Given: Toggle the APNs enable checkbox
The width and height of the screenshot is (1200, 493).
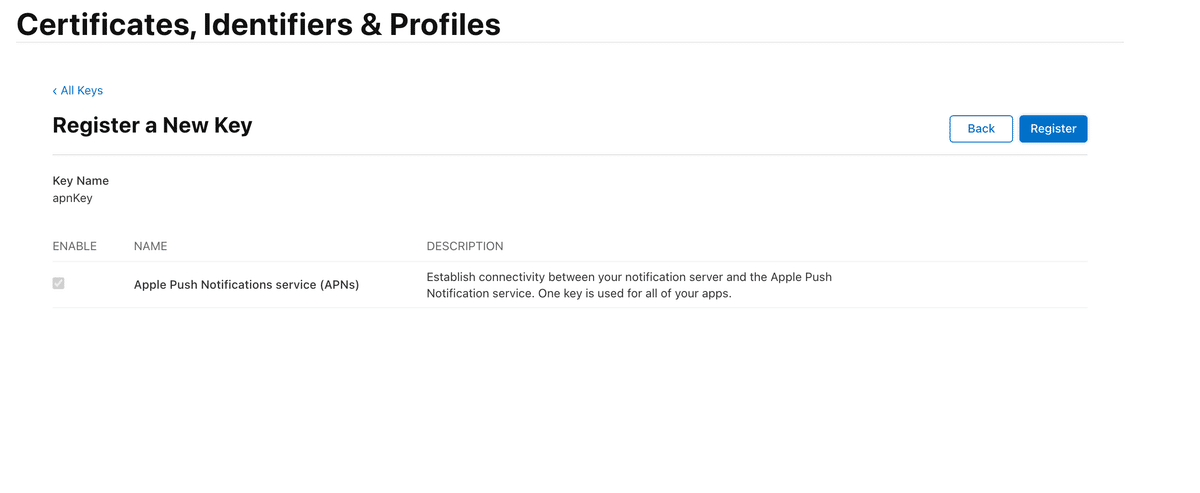Looking at the screenshot, I should click(58, 284).
